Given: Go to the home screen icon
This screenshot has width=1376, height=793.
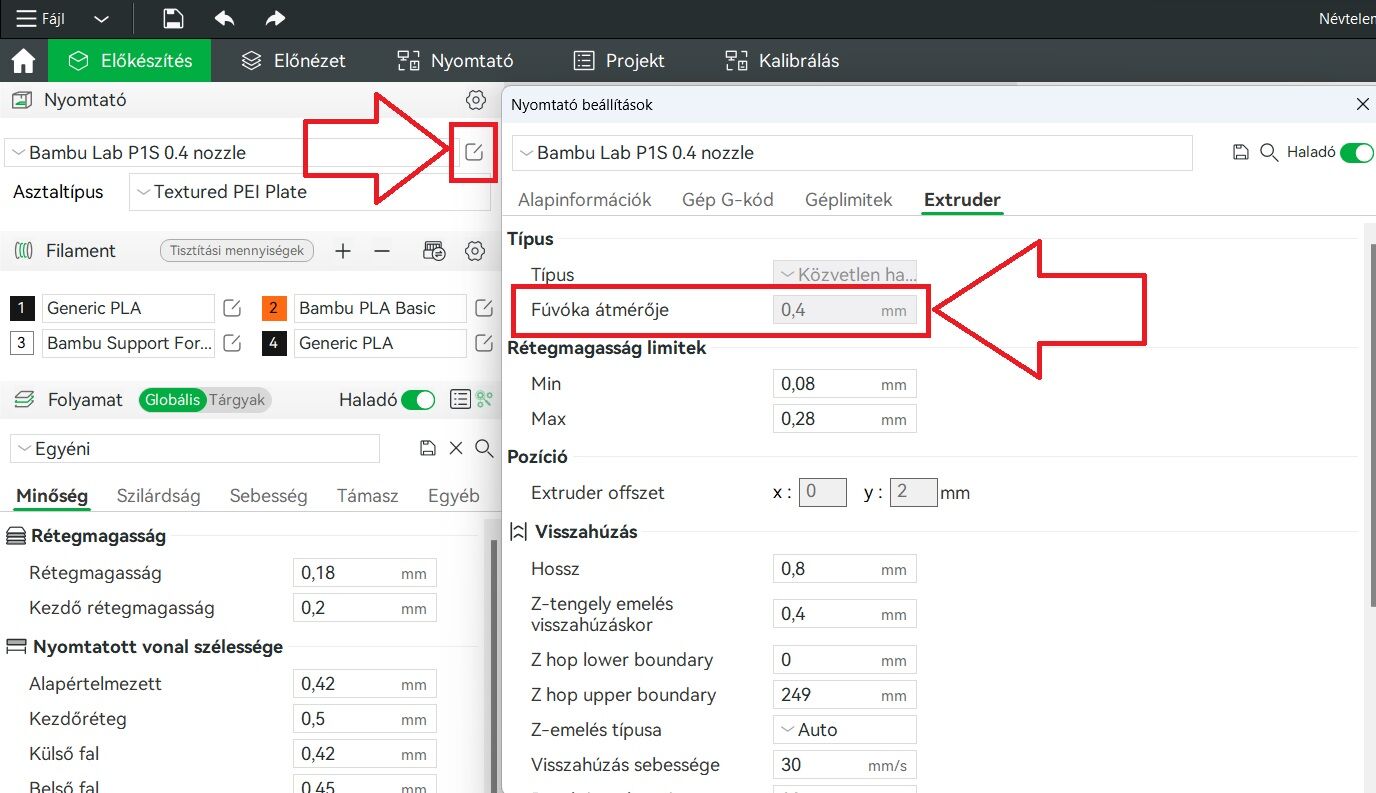Looking at the screenshot, I should (23, 61).
